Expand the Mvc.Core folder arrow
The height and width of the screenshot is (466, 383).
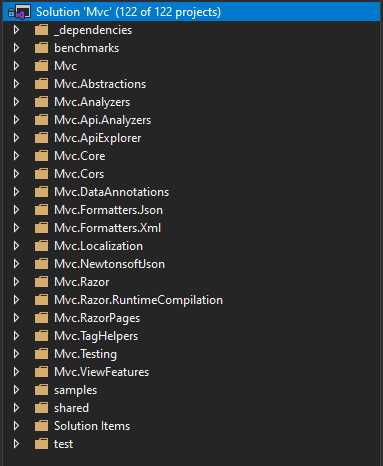pyautogui.click(x=16, y=156)
